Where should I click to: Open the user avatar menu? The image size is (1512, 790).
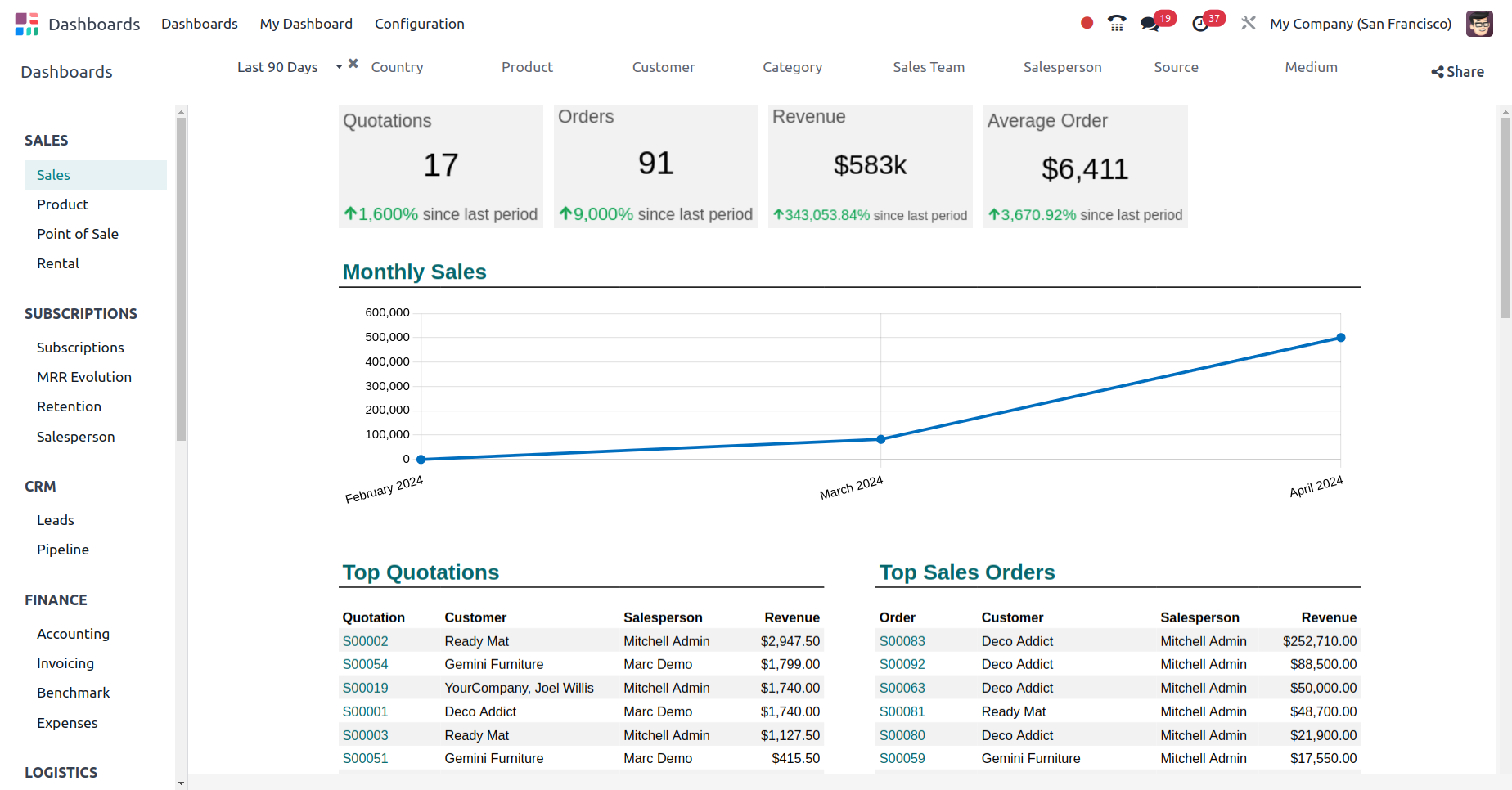click(x=1479, y=24)
